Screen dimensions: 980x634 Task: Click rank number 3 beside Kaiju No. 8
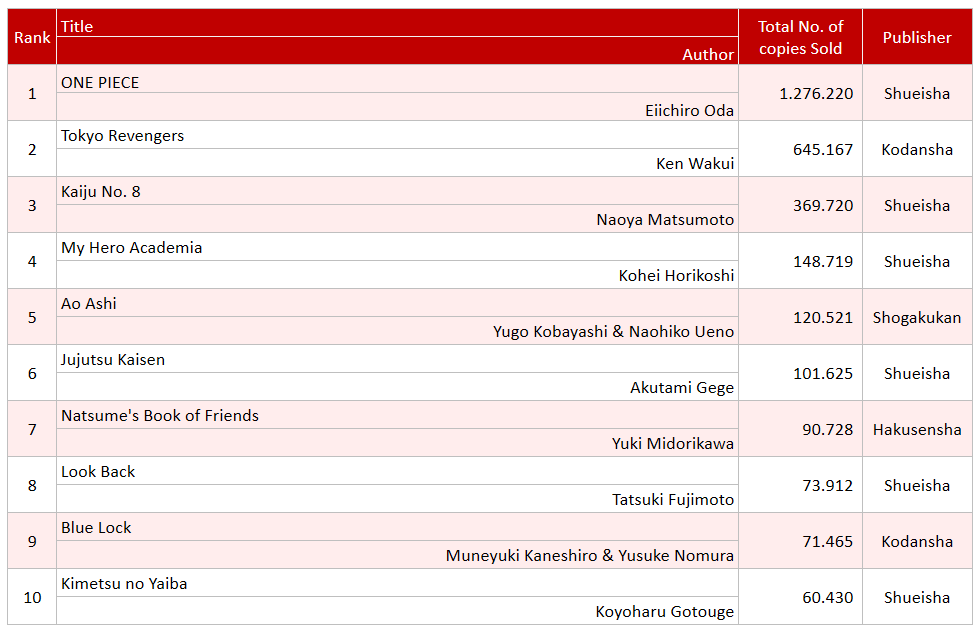(x=32, y=206)
